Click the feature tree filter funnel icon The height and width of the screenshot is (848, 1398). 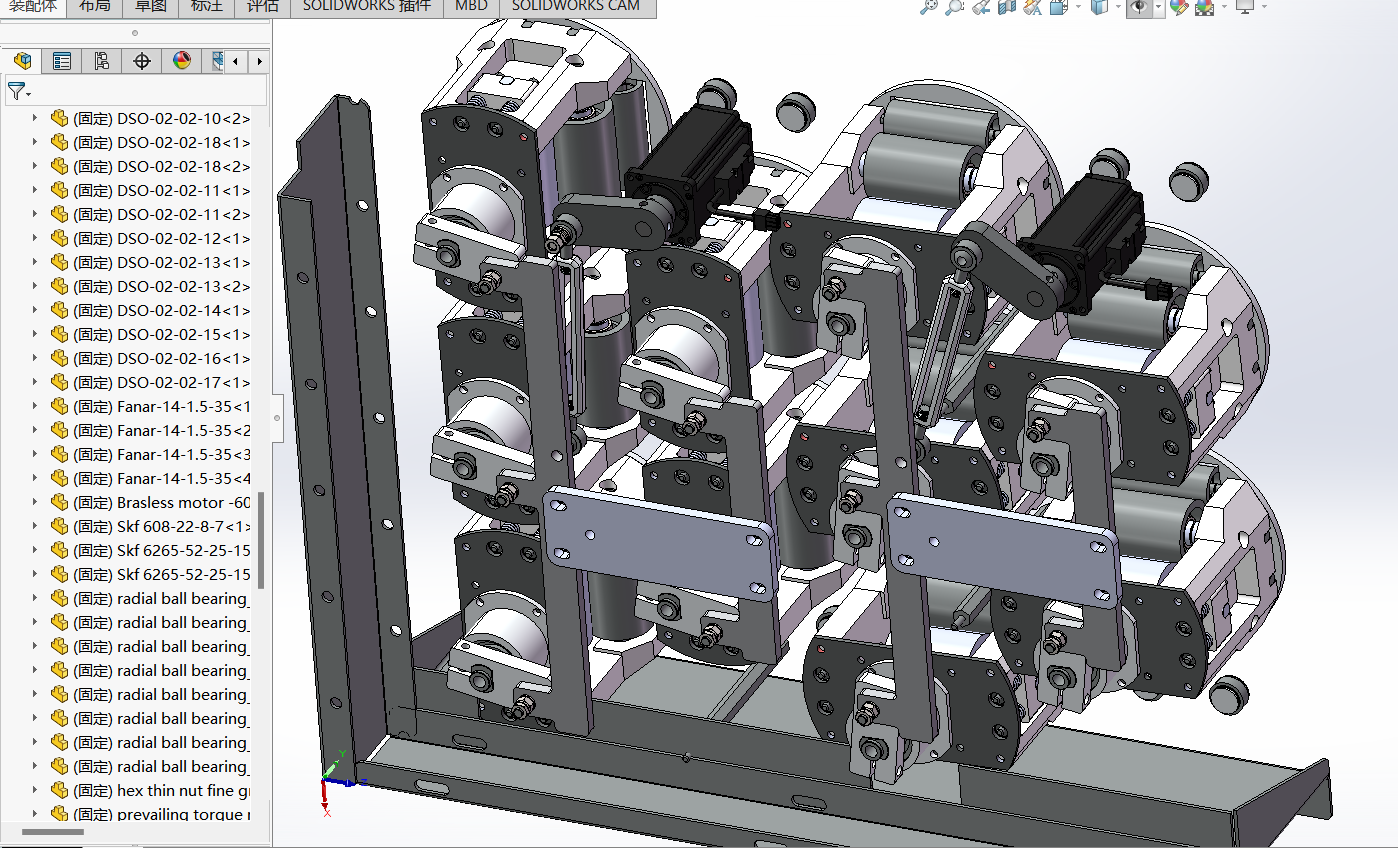coord(16,91)
